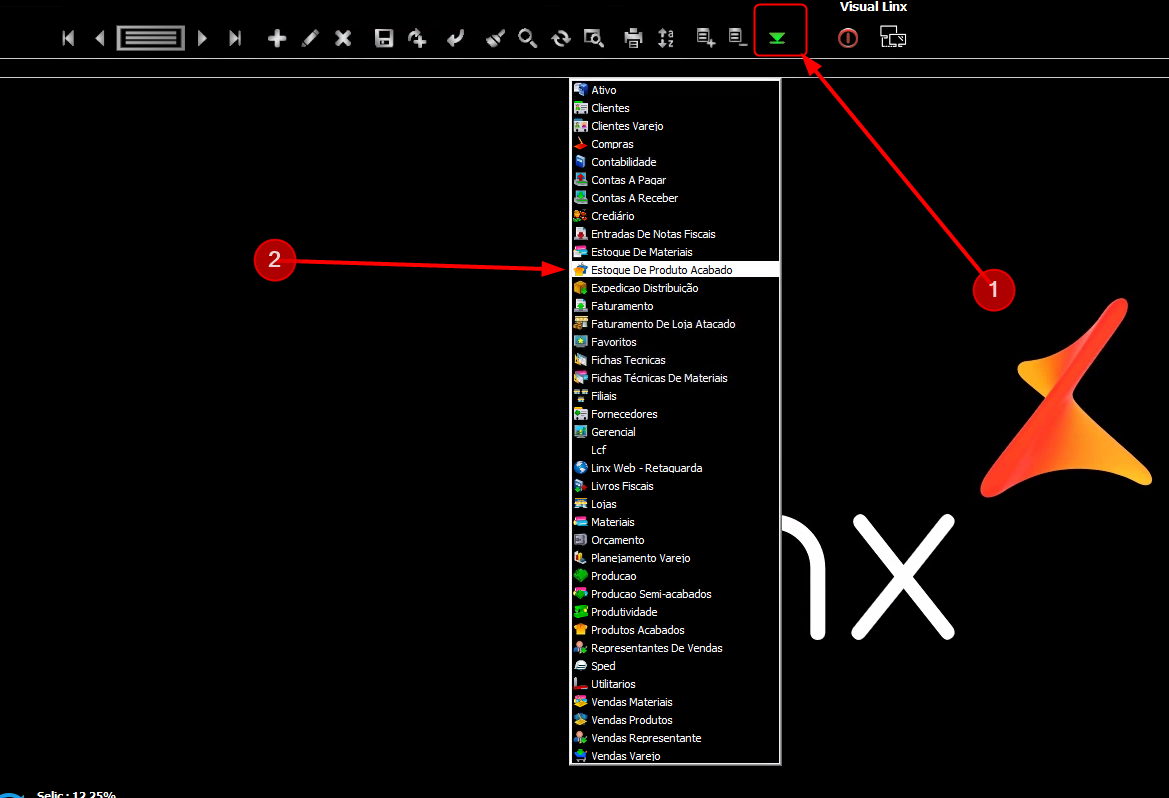The height and width of the screenshot is (798, 1169).
Task: Sort records with the A-Z icon
Action: [x=666, y=38]
